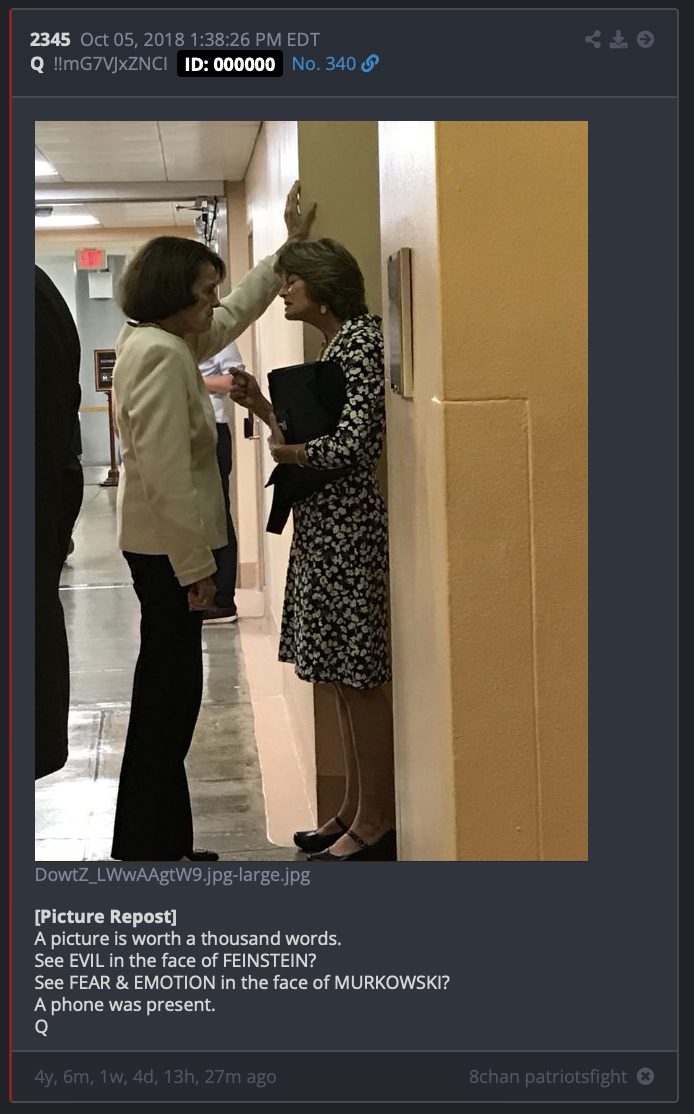
Task: Click the tripcode !!mG7VJxZNCI
Action: [x=110, y=64]
